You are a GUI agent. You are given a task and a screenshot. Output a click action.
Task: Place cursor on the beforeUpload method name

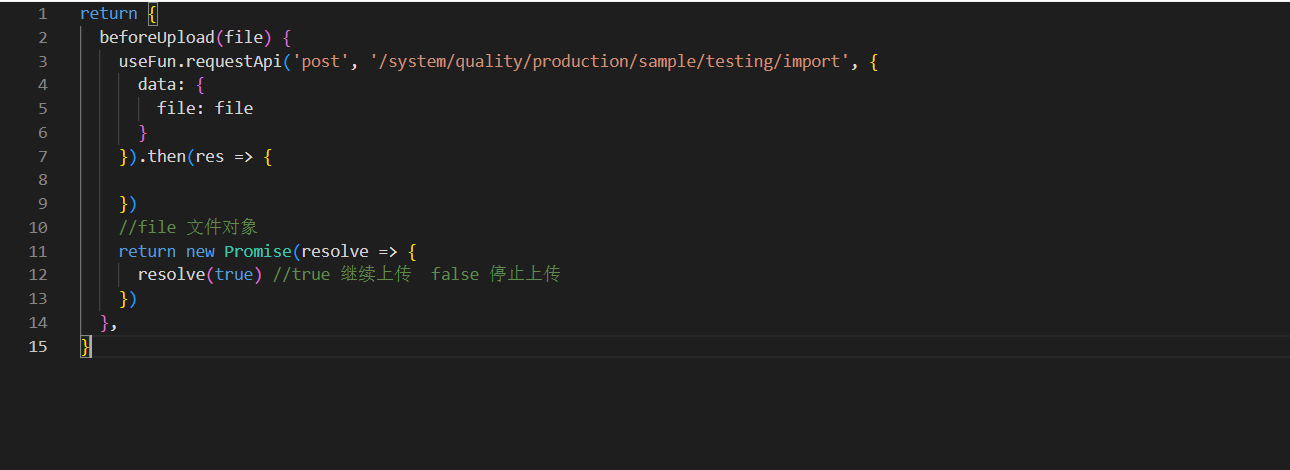coord(157,38)
